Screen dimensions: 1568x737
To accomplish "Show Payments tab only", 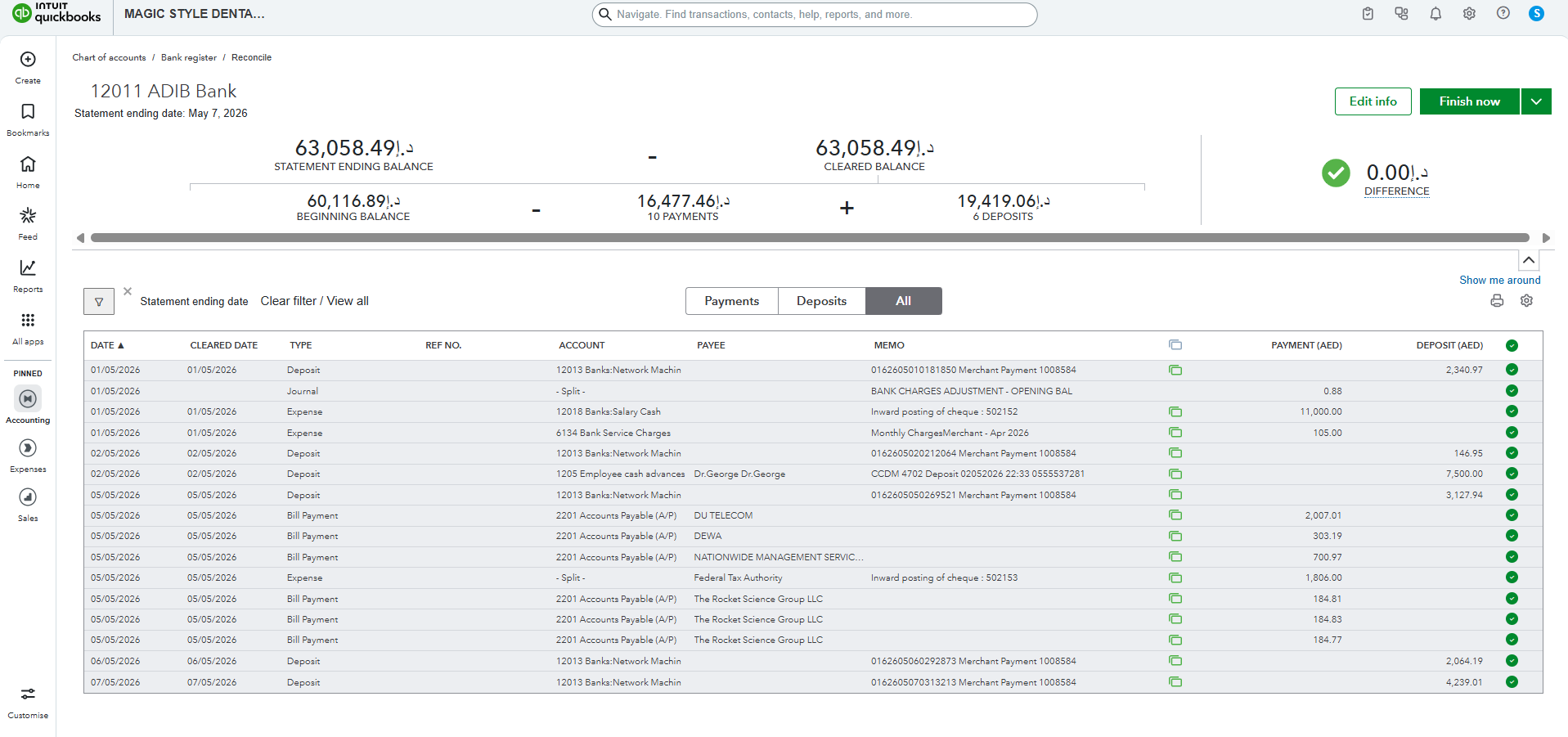I will pos(732,301).
